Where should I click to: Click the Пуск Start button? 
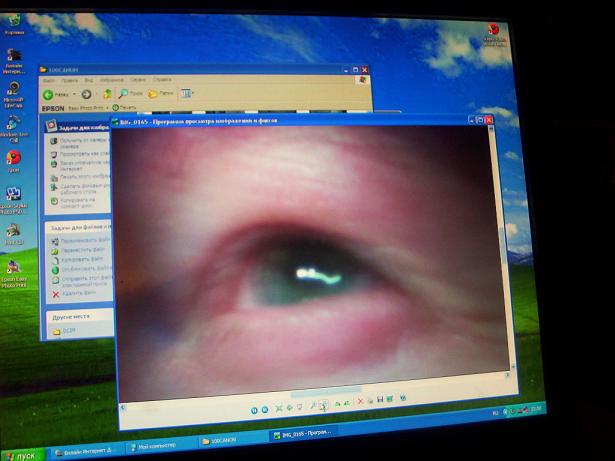[x=23, y=456]
